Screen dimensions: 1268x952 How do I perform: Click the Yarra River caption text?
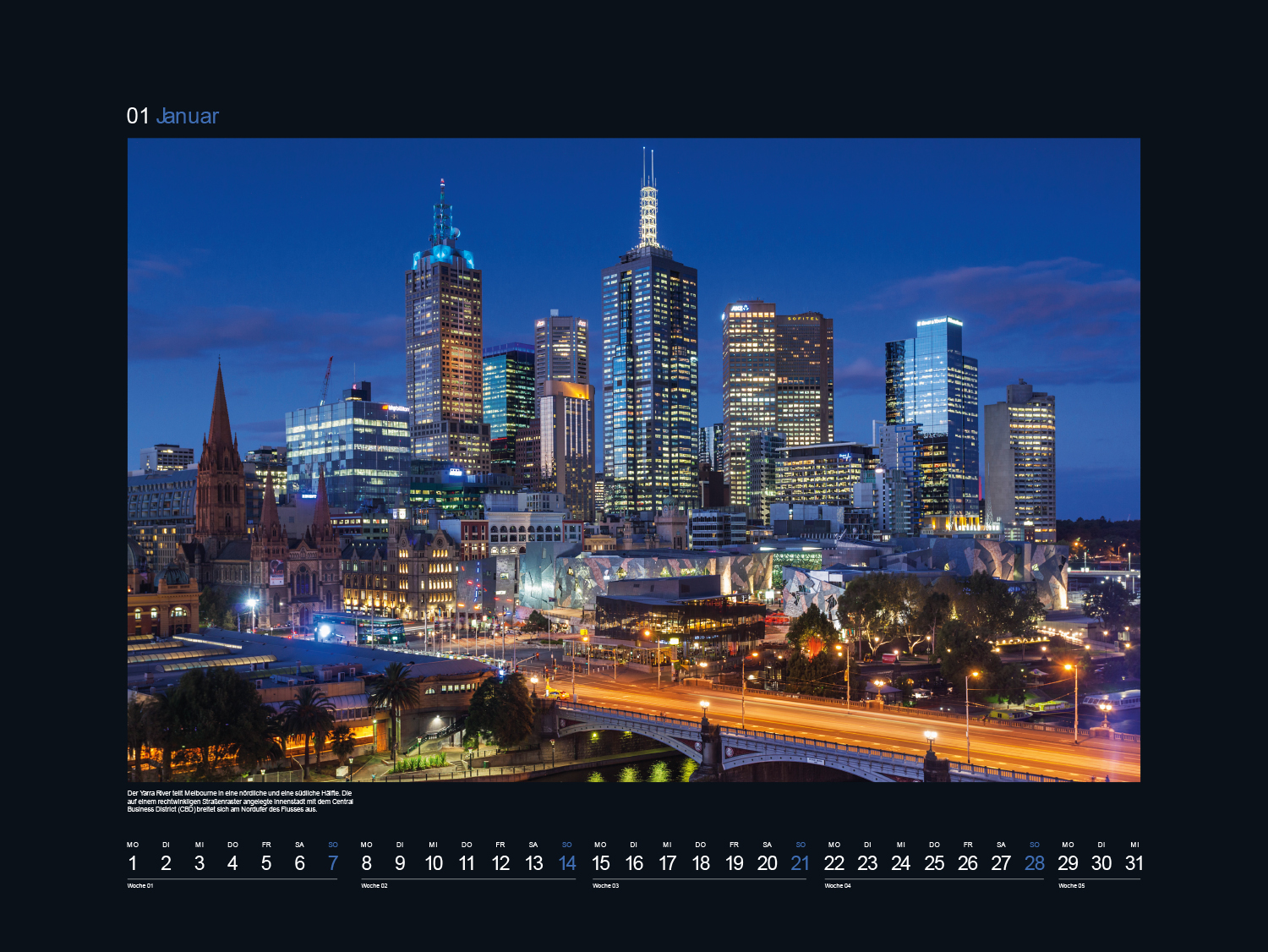(240, 802)
